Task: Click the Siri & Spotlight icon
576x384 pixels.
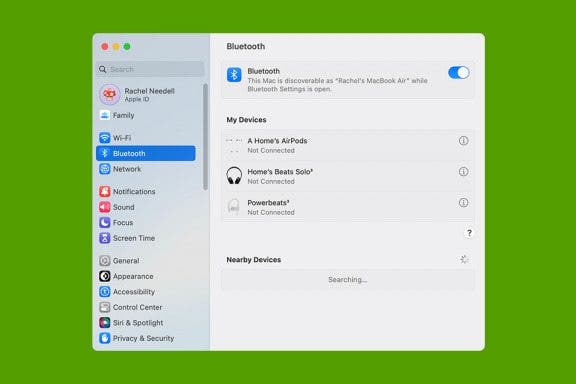Action: click(x=105, y=323)
